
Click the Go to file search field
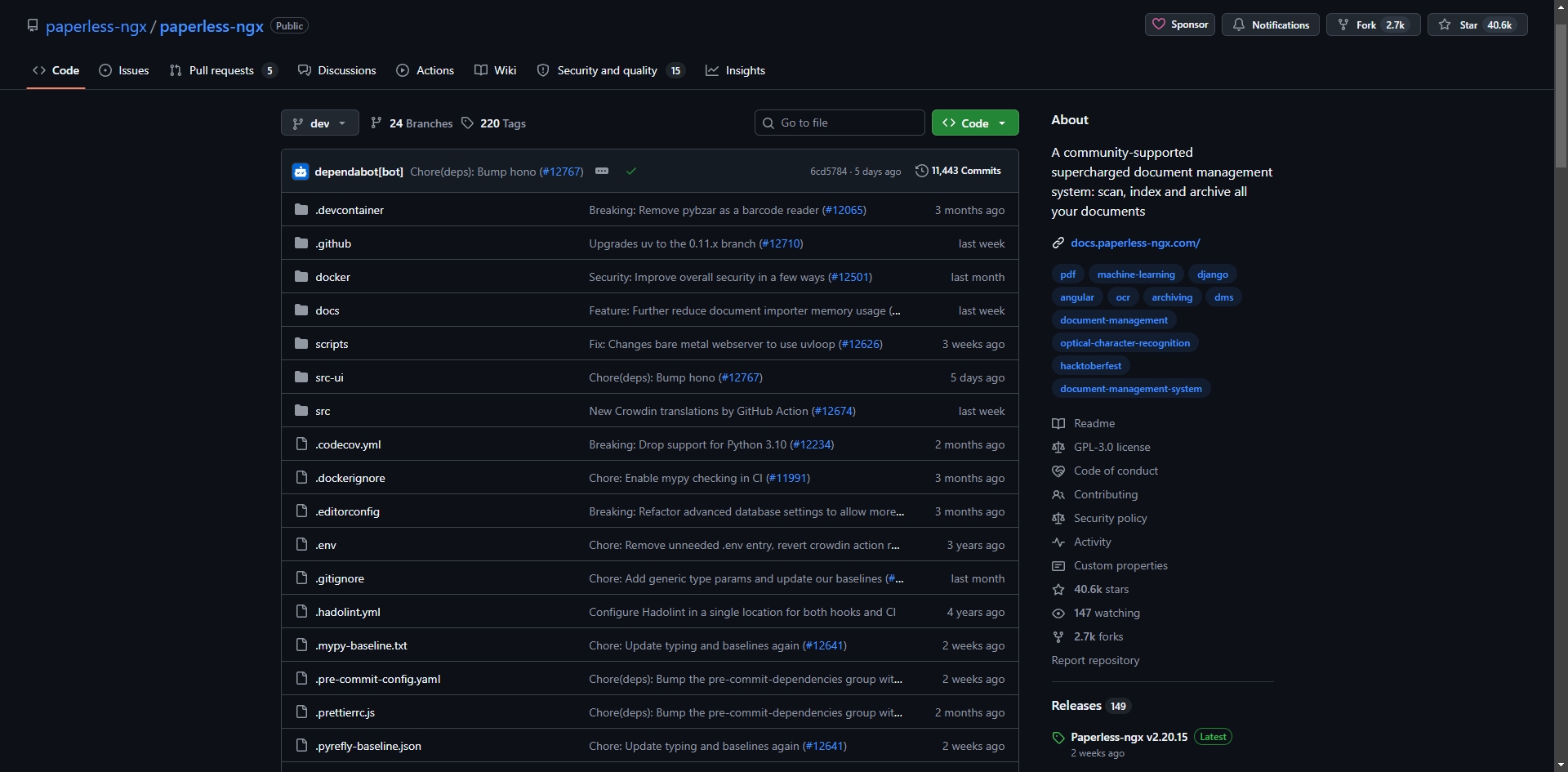coord(840,123)
